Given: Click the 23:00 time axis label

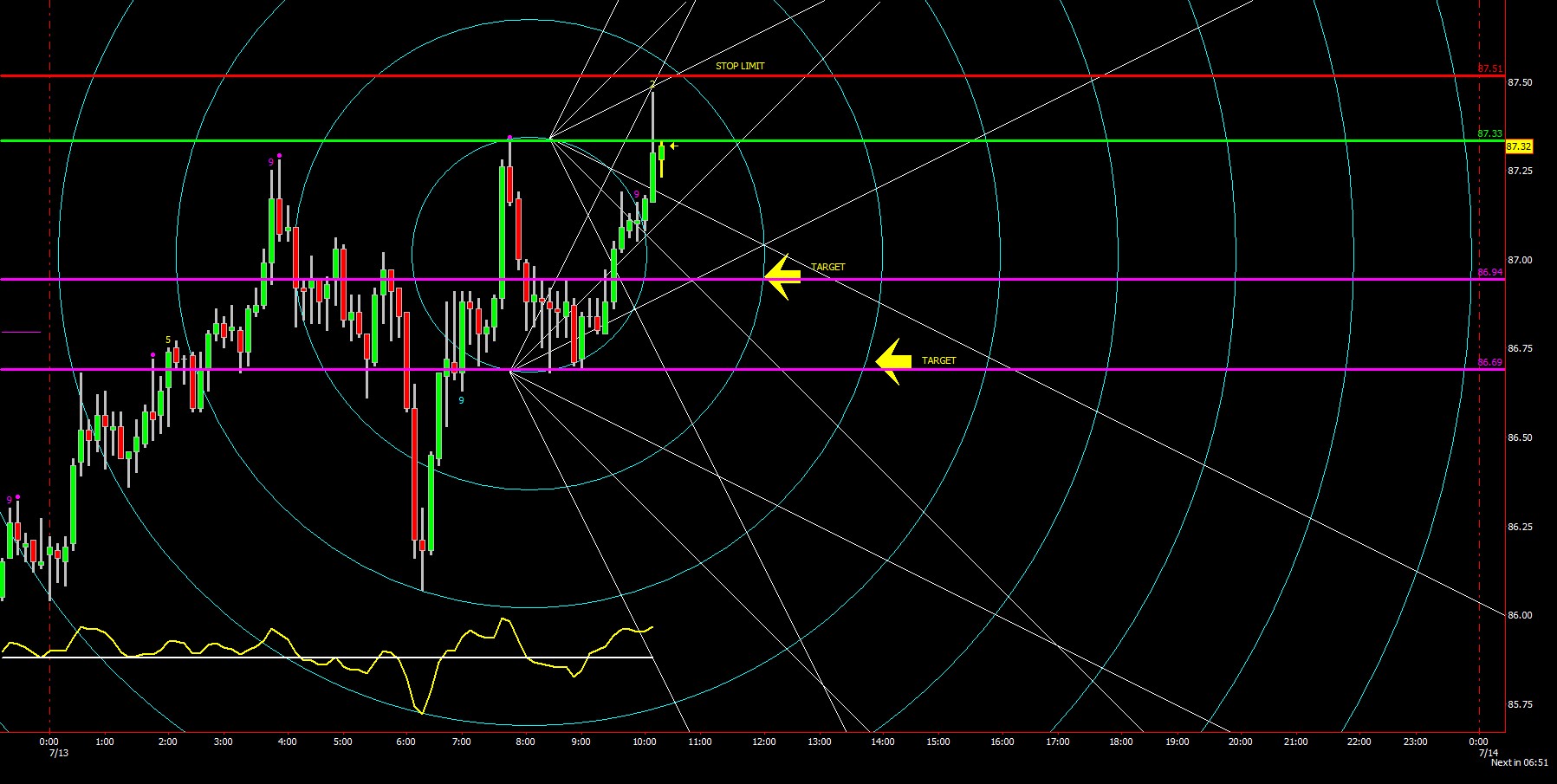Looking at the screenshot, I should [x=1415, y=742].
